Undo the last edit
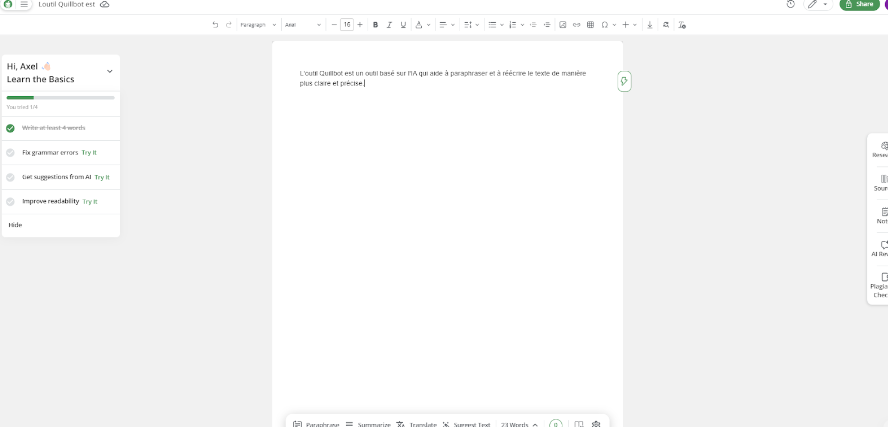 point(215,25)
